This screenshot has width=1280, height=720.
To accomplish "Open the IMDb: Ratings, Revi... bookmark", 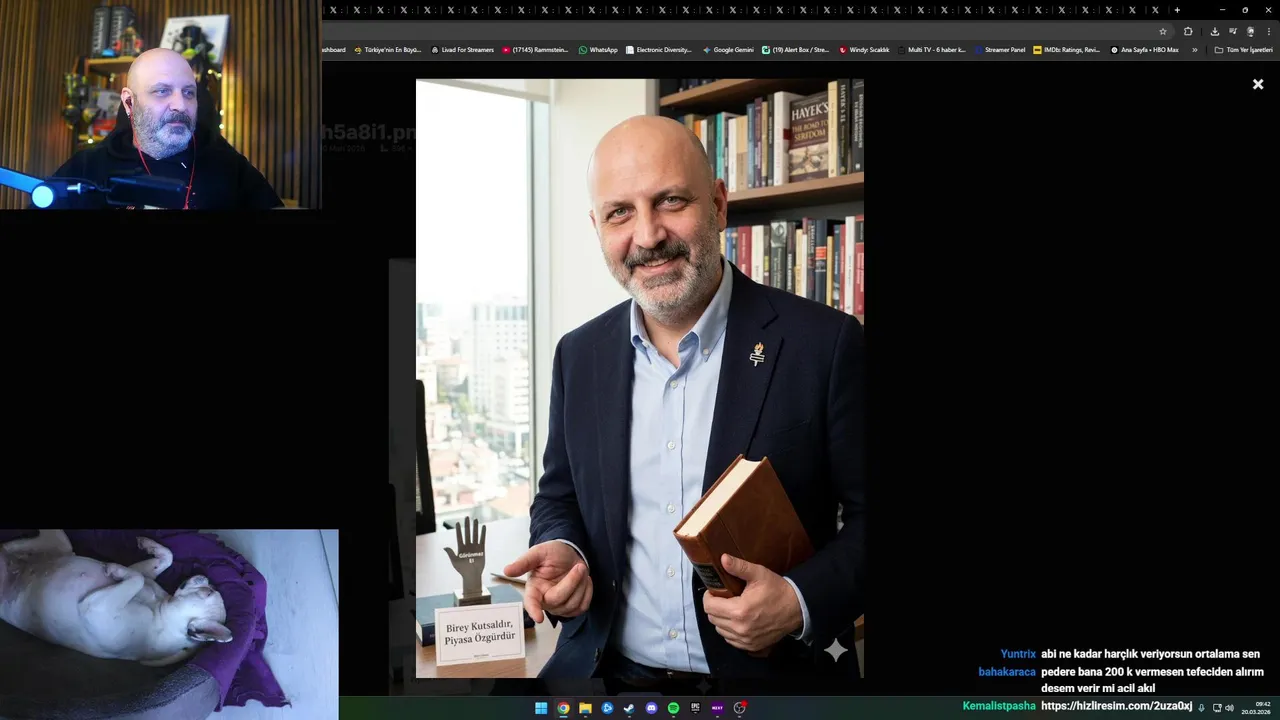I will (1066, 50).
